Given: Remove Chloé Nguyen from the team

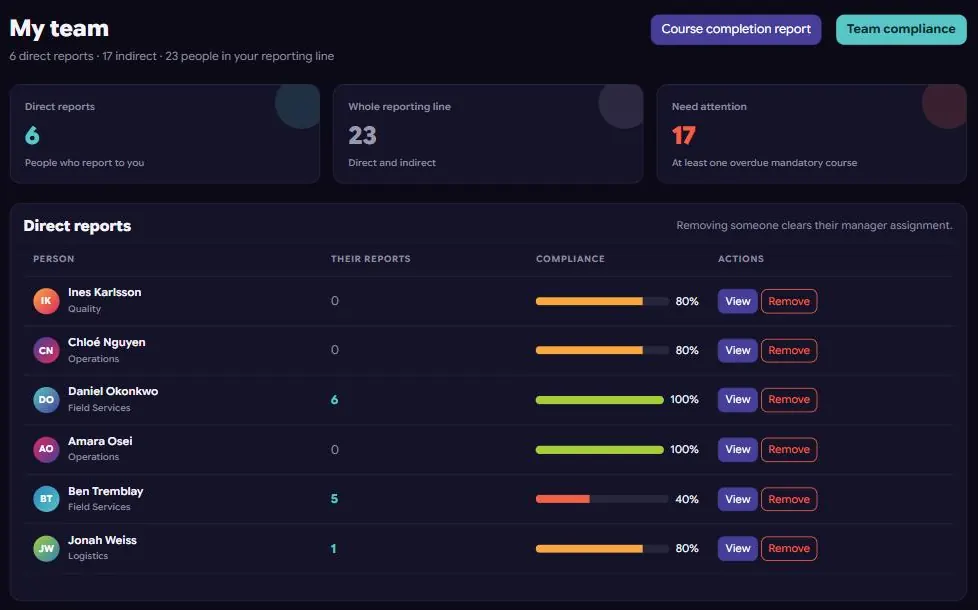Looking at the screenshot, I should (789, 351).
